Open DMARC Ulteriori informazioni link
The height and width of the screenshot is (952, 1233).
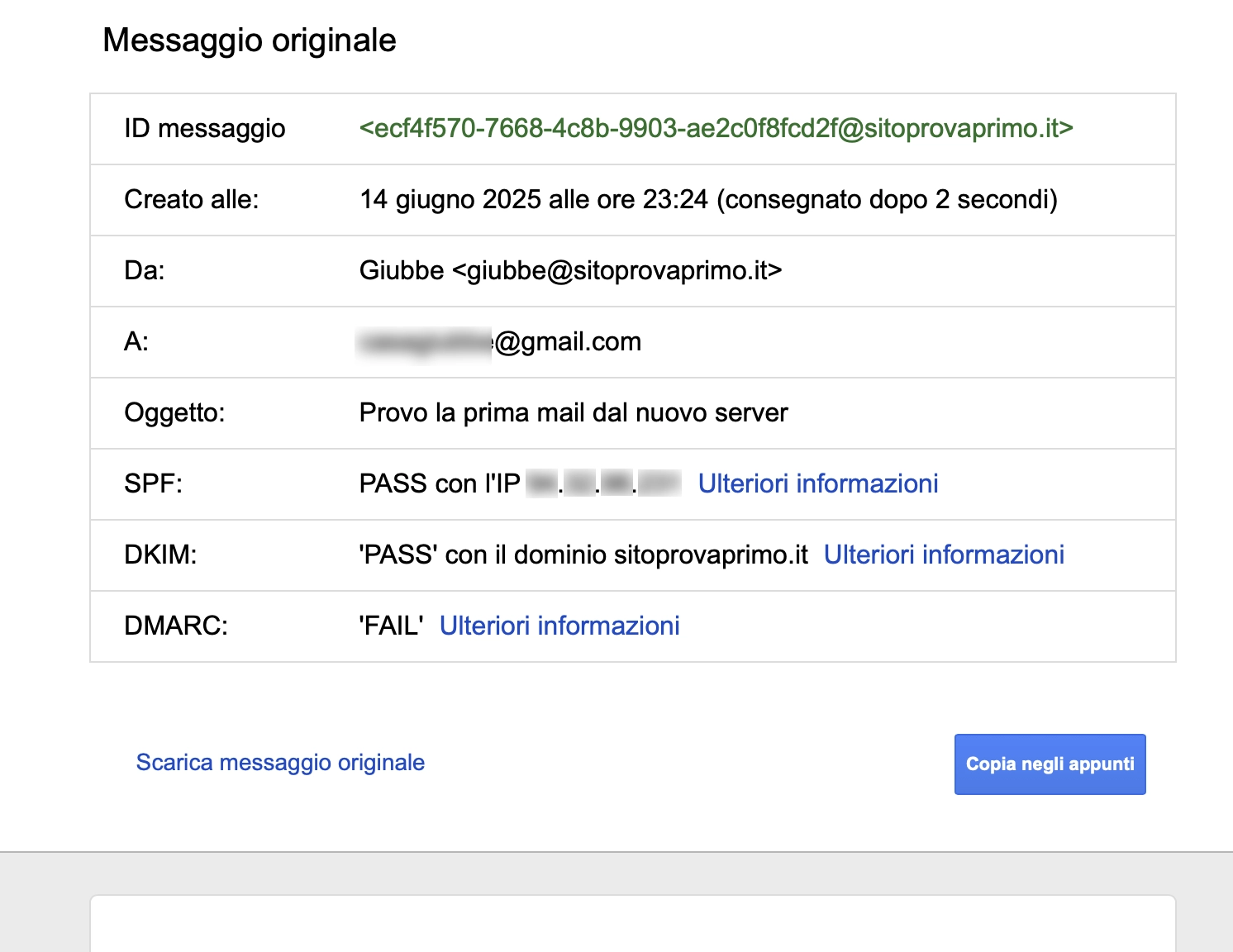pyautogui.click(x=559, y=626)
